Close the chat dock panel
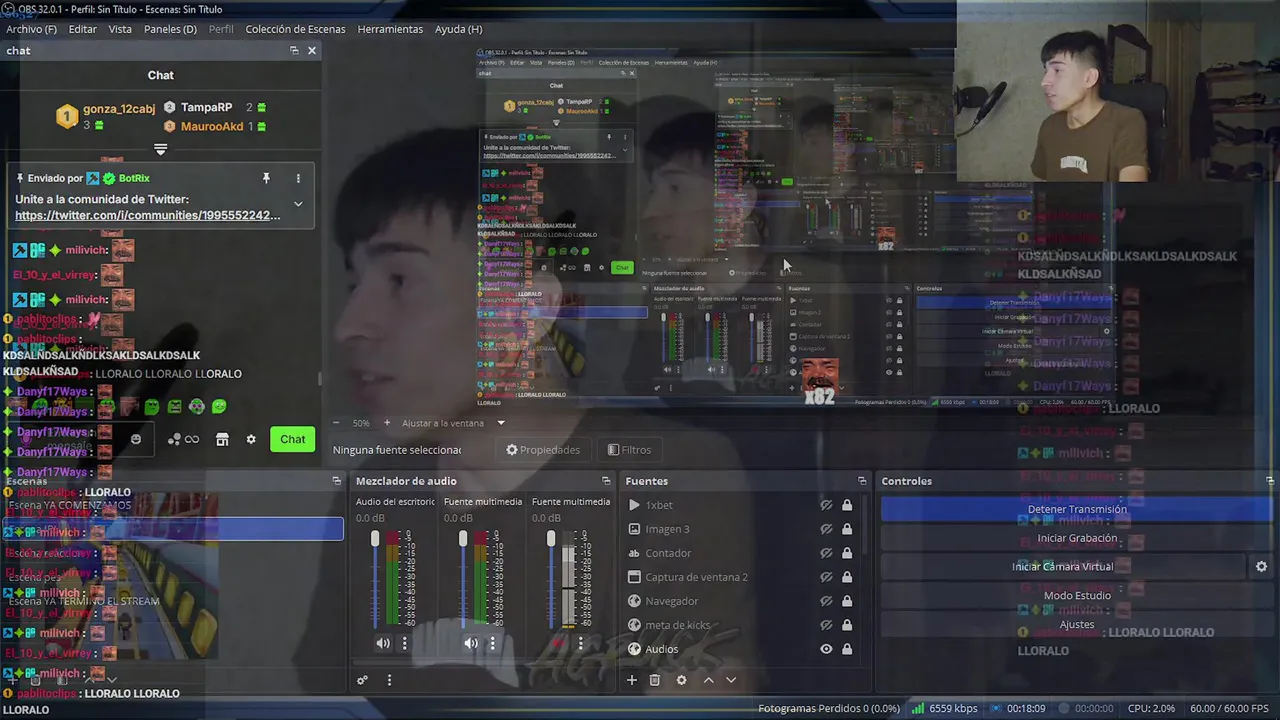 point(312,50)
